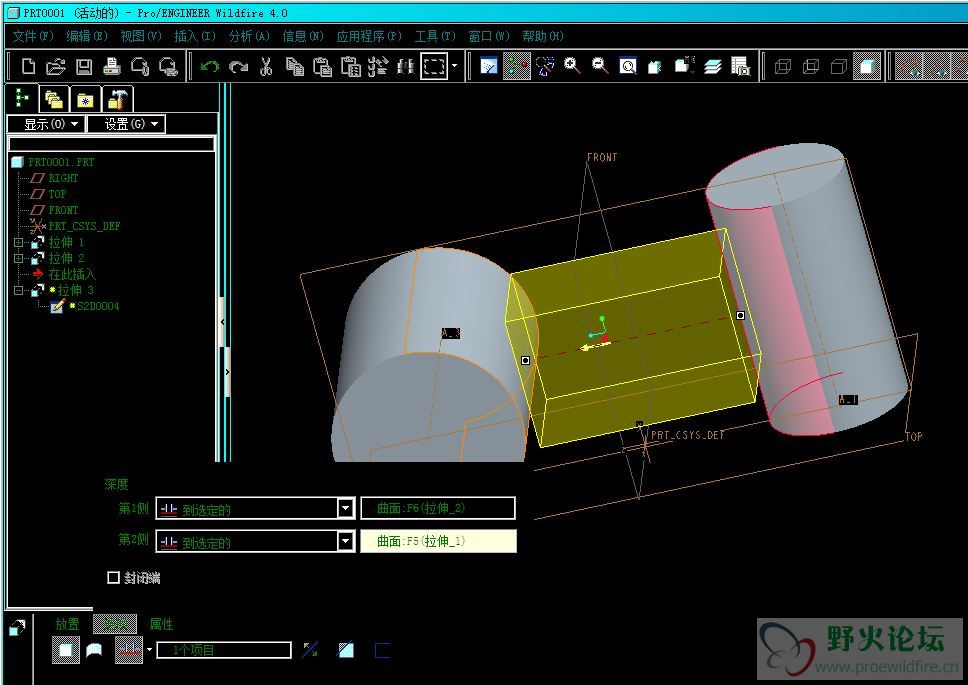Open the 属性 panel tab
968x685 pixels.
(x=161, y=624)
